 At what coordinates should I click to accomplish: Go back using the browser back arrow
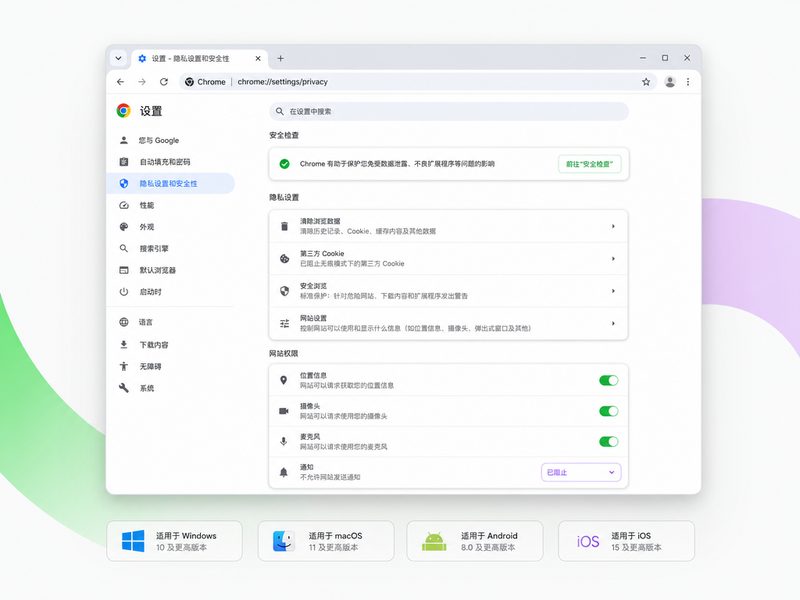pos(120,82)
